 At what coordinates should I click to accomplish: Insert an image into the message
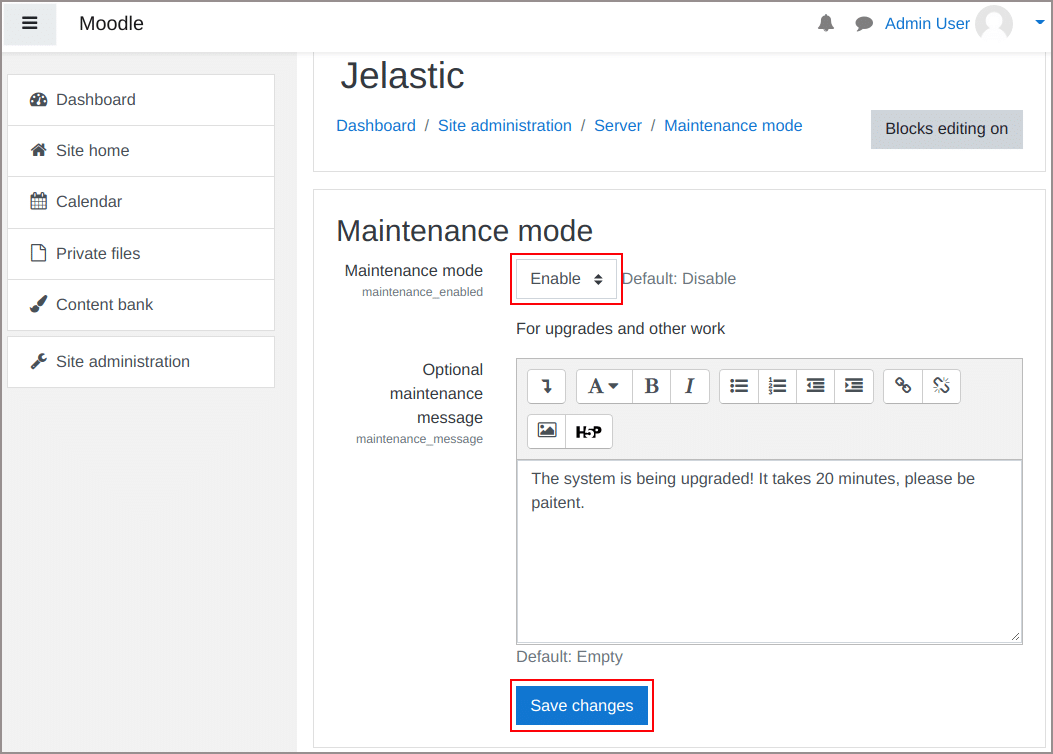(x=547, y=431)
